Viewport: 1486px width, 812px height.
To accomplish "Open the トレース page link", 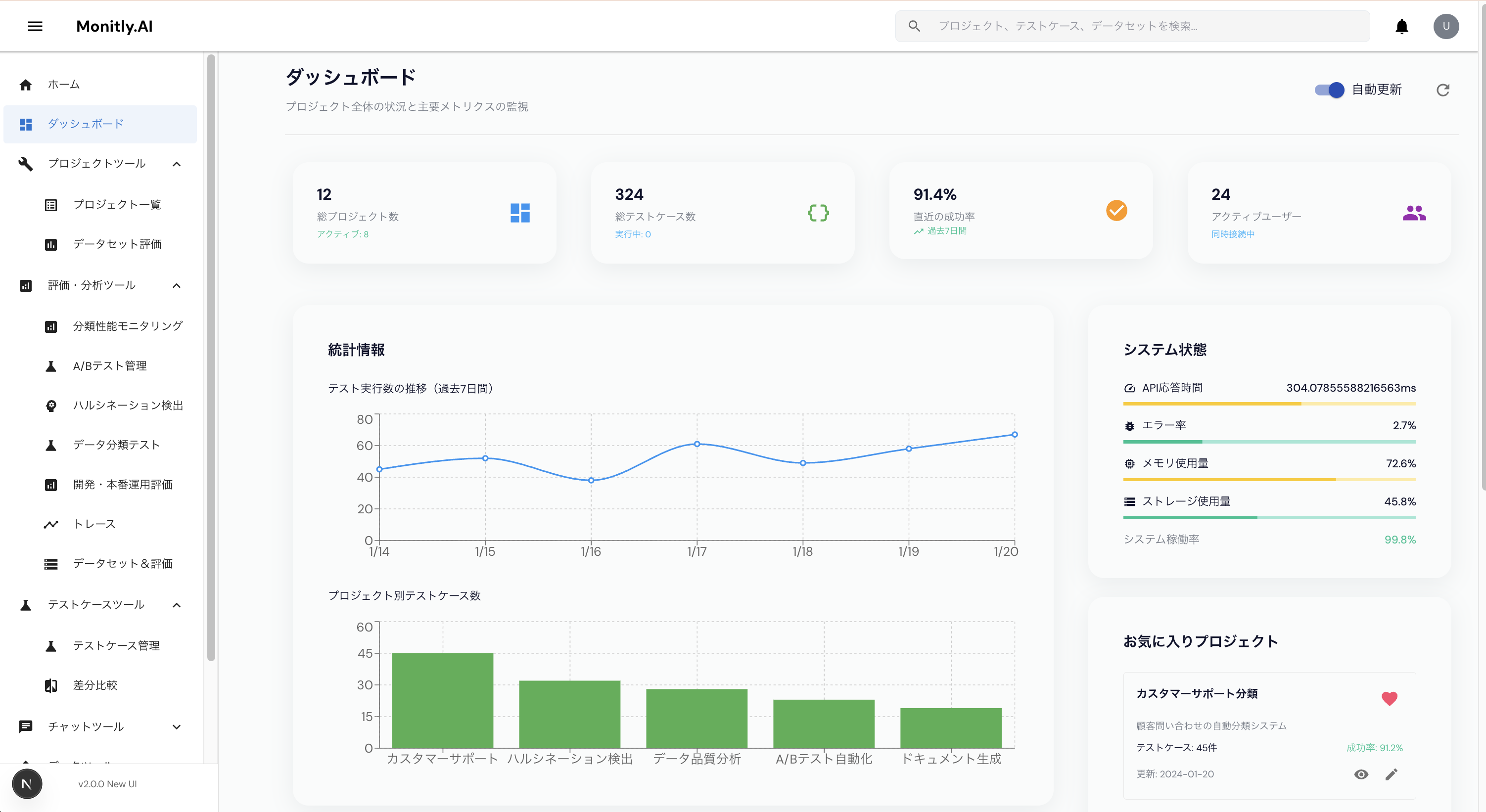I will pos(94,524).
